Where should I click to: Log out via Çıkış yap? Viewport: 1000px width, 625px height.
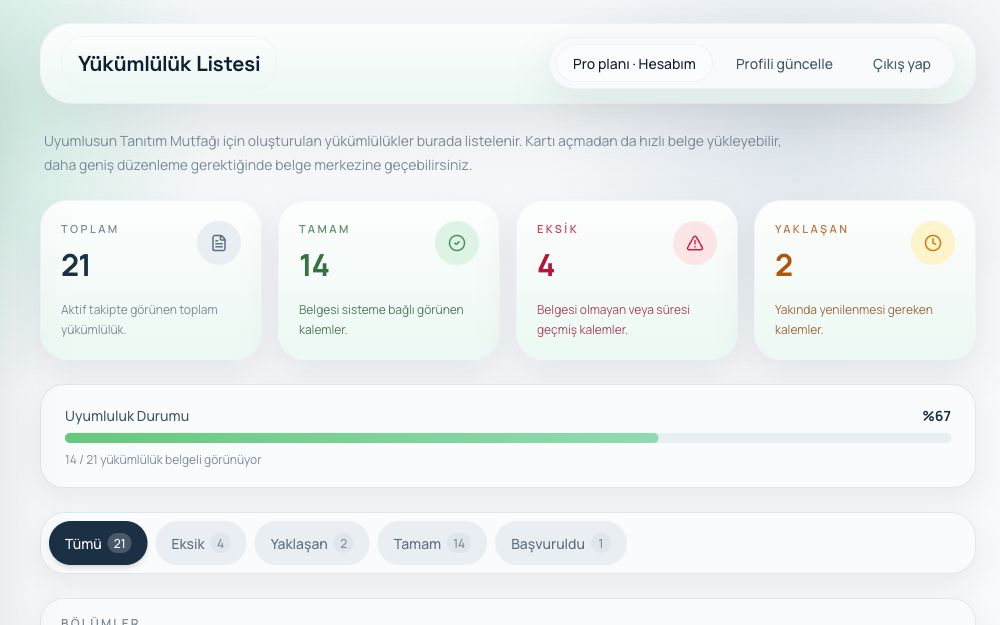[x=901, y=64]
